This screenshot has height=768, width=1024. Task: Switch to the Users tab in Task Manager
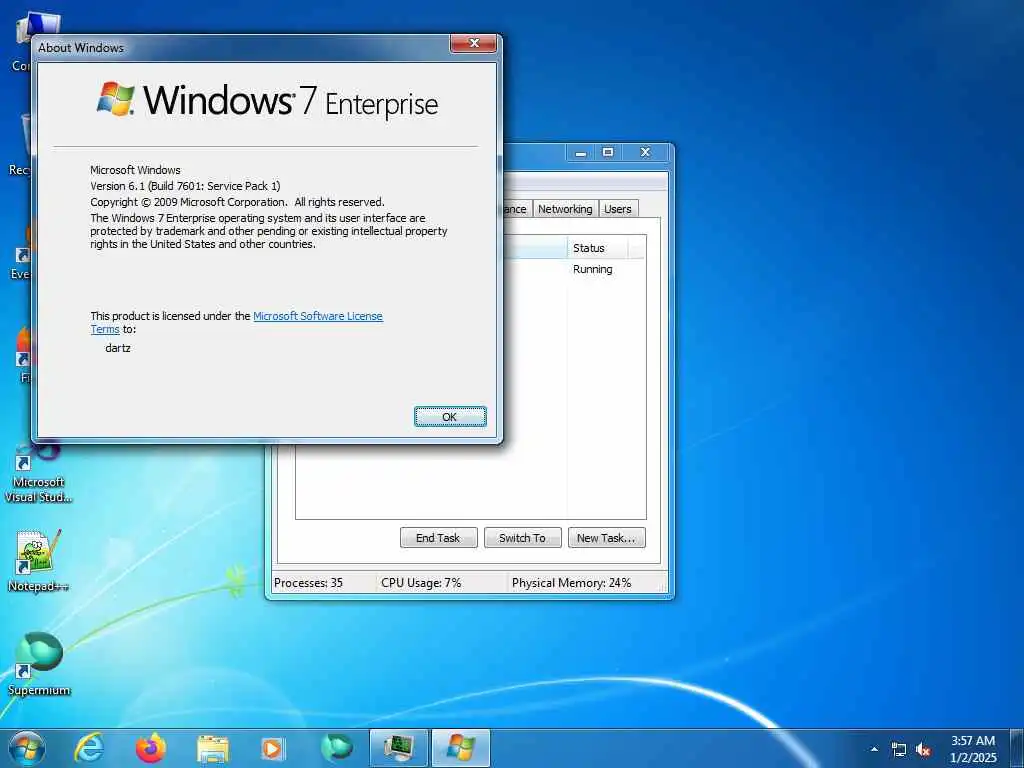617,209
